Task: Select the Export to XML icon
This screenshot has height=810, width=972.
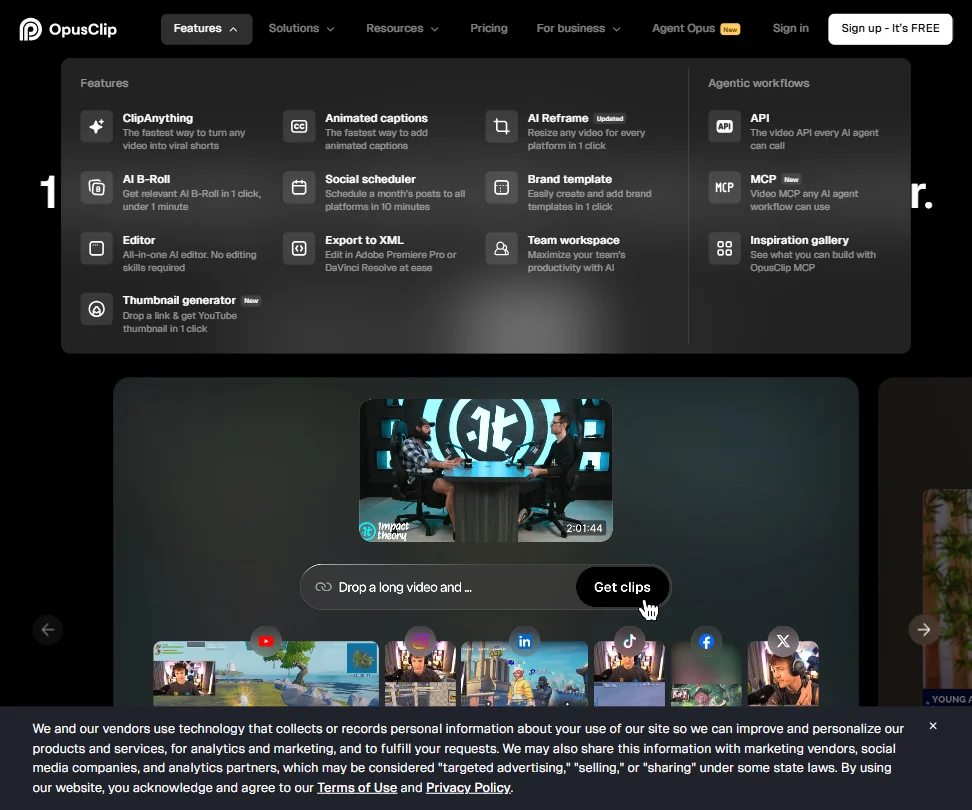Action: click(299, 249)
